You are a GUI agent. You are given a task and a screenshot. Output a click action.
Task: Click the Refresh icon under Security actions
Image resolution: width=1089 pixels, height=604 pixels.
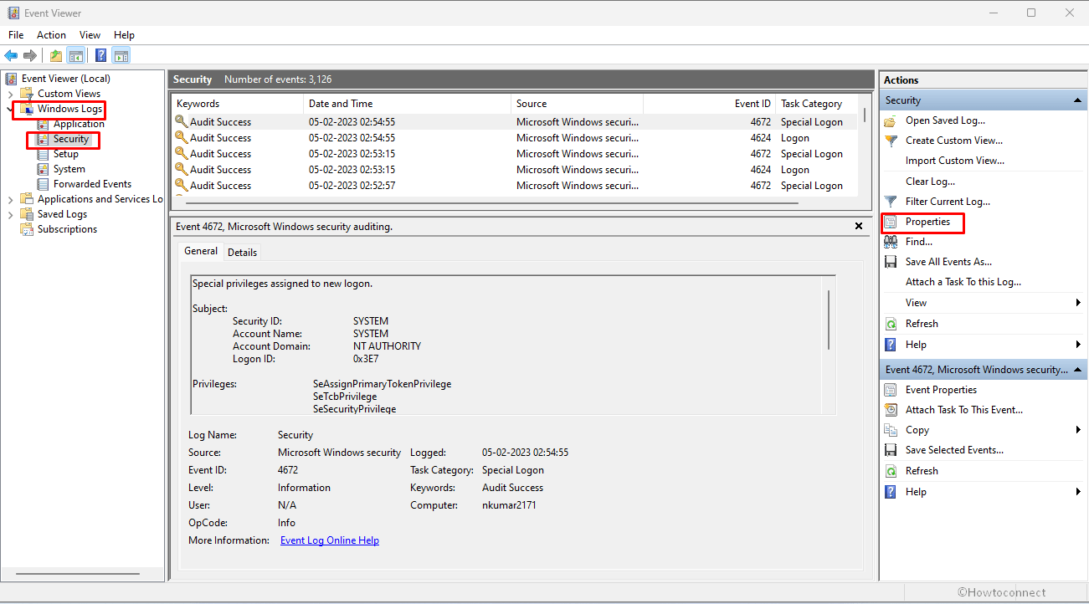(890, 324)
